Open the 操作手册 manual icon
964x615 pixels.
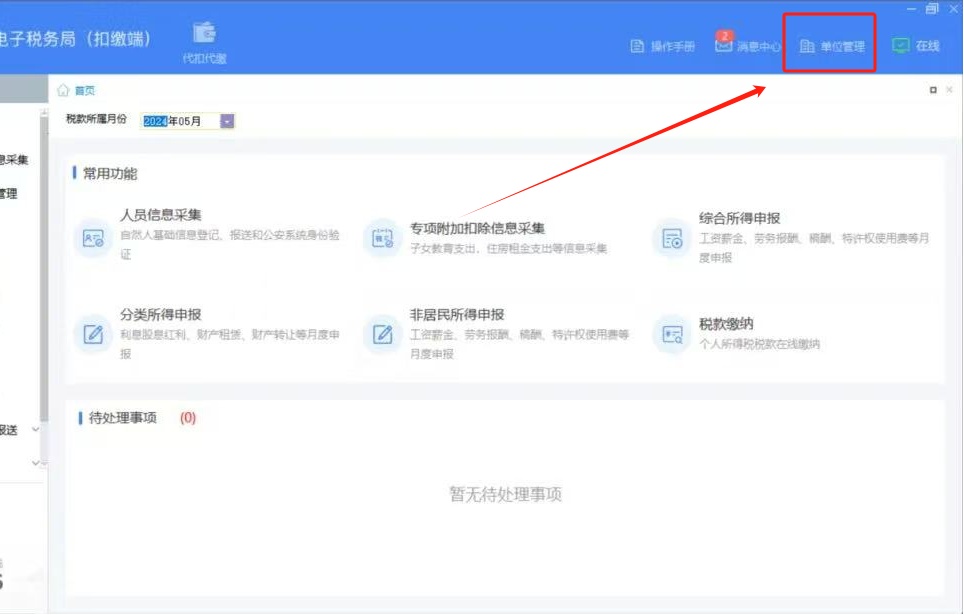638,46
